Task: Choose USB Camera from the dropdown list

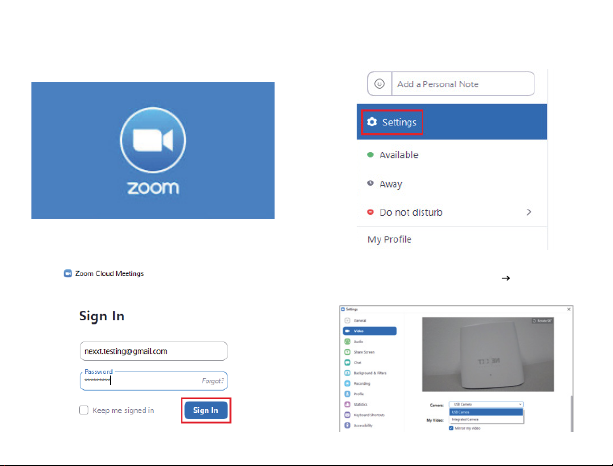Action: [486, 412]
